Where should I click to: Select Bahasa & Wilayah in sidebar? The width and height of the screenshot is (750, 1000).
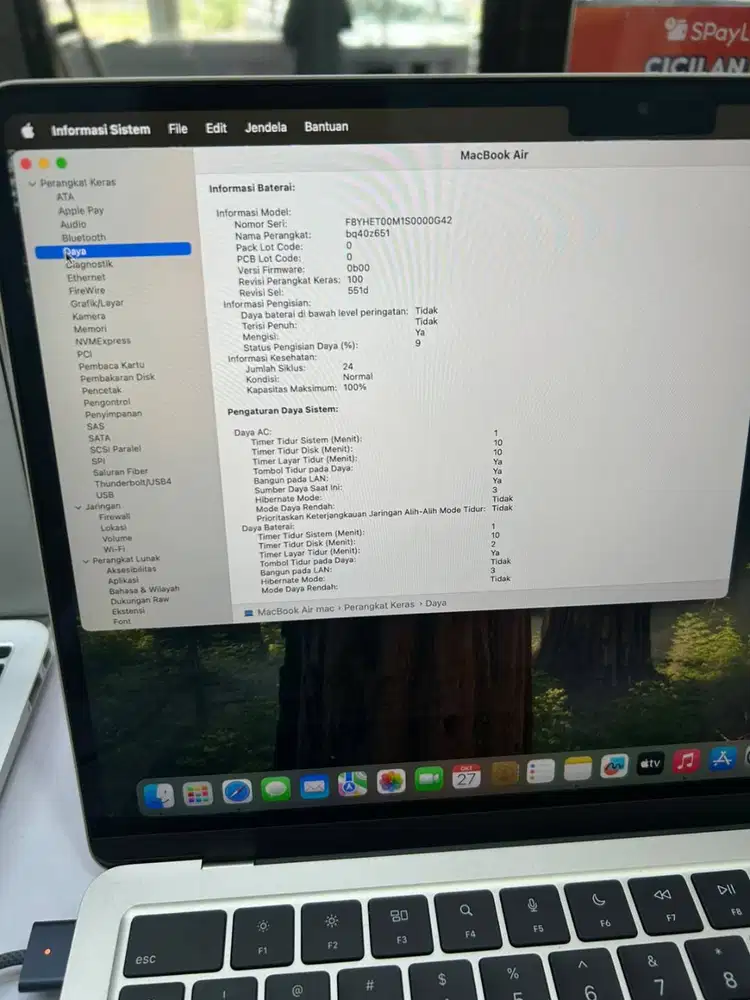[144, 590]
